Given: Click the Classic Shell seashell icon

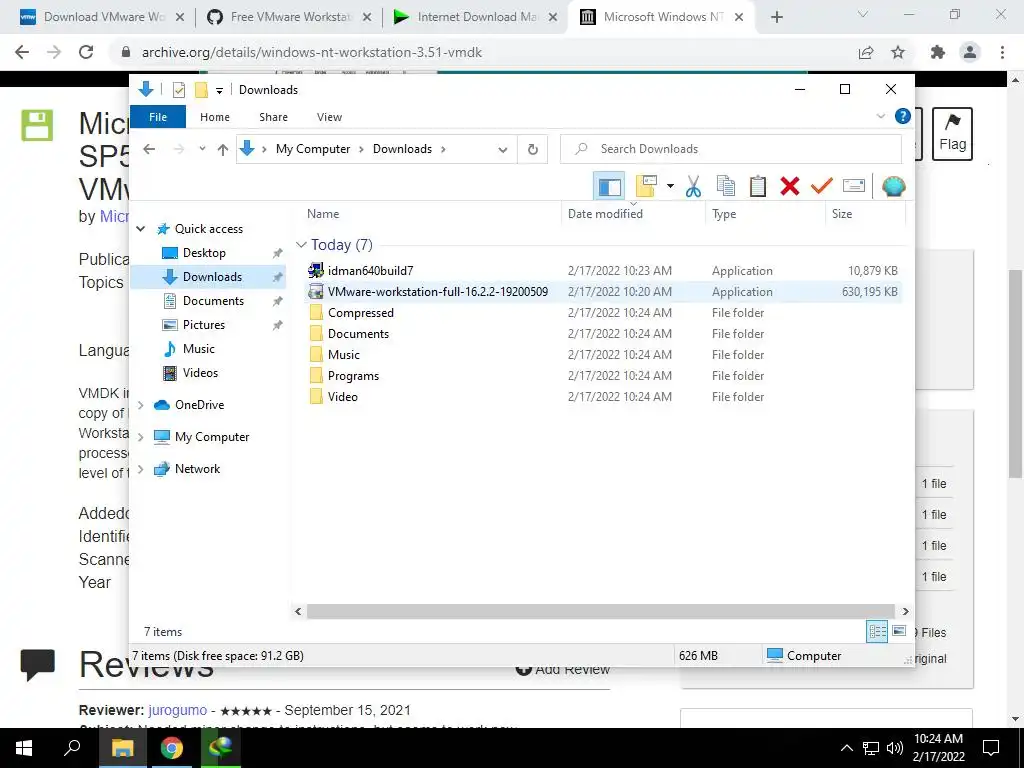Looking at the screenshot, I should (x=893, y=187).
